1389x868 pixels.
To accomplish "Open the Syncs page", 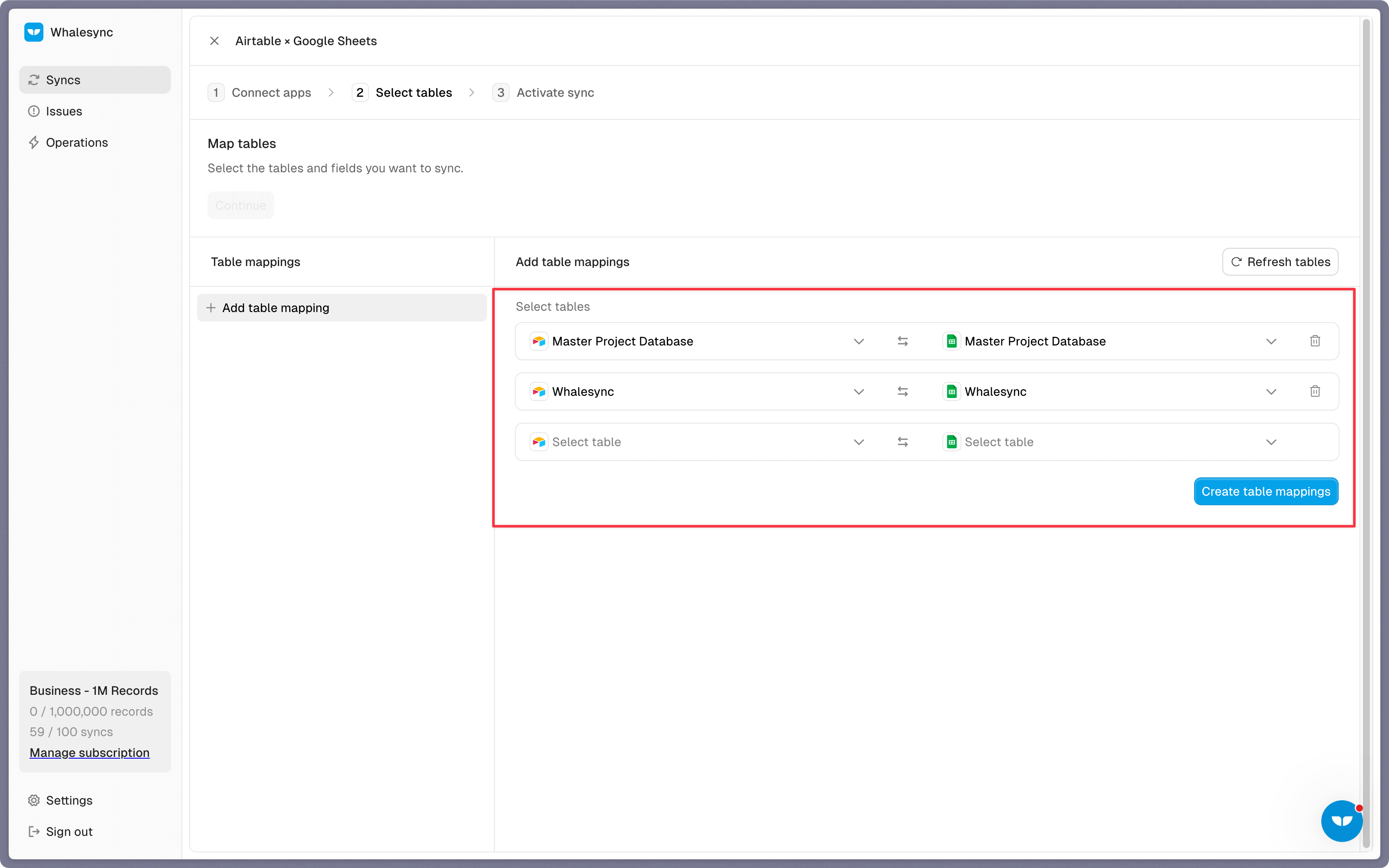I will [95, 80].
